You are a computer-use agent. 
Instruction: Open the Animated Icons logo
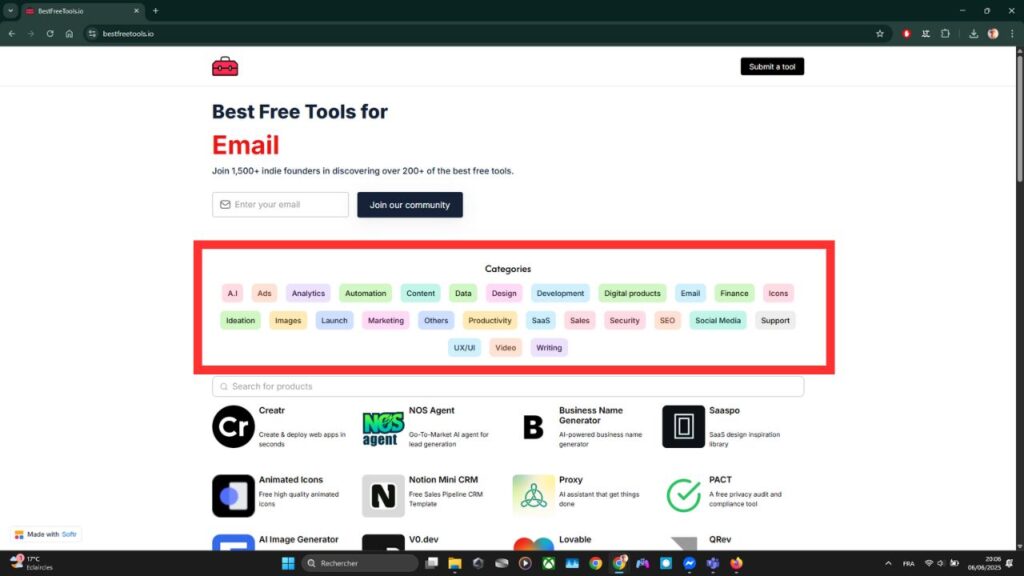click(233, 496)
